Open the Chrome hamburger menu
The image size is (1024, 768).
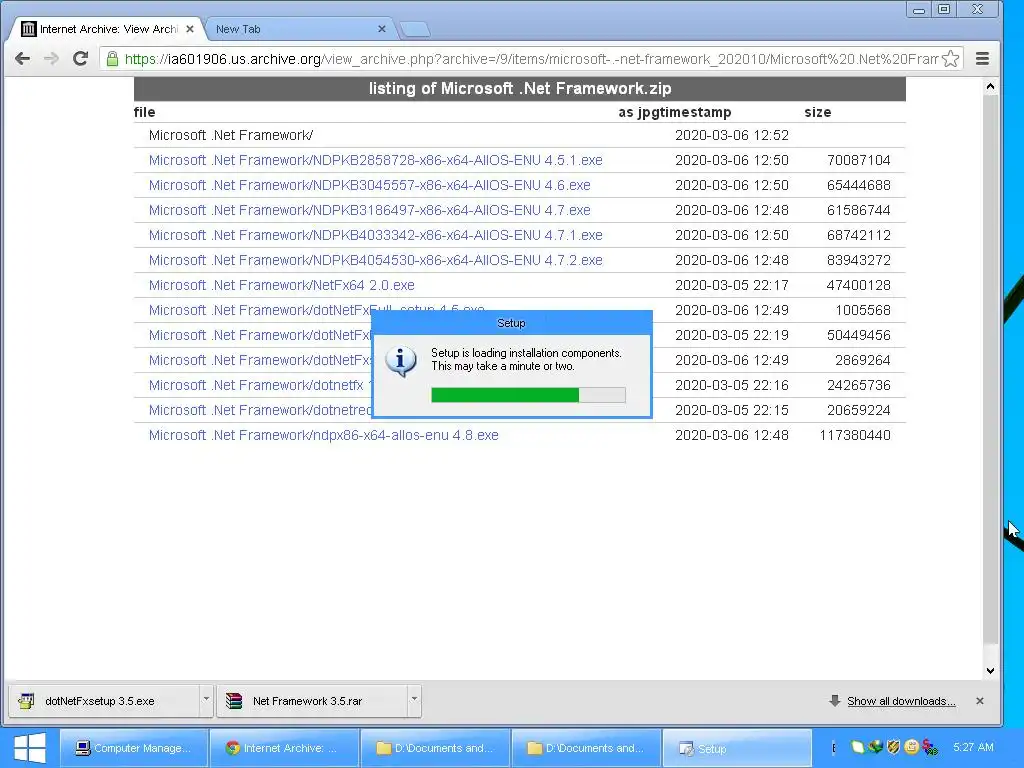coord(982,59)
